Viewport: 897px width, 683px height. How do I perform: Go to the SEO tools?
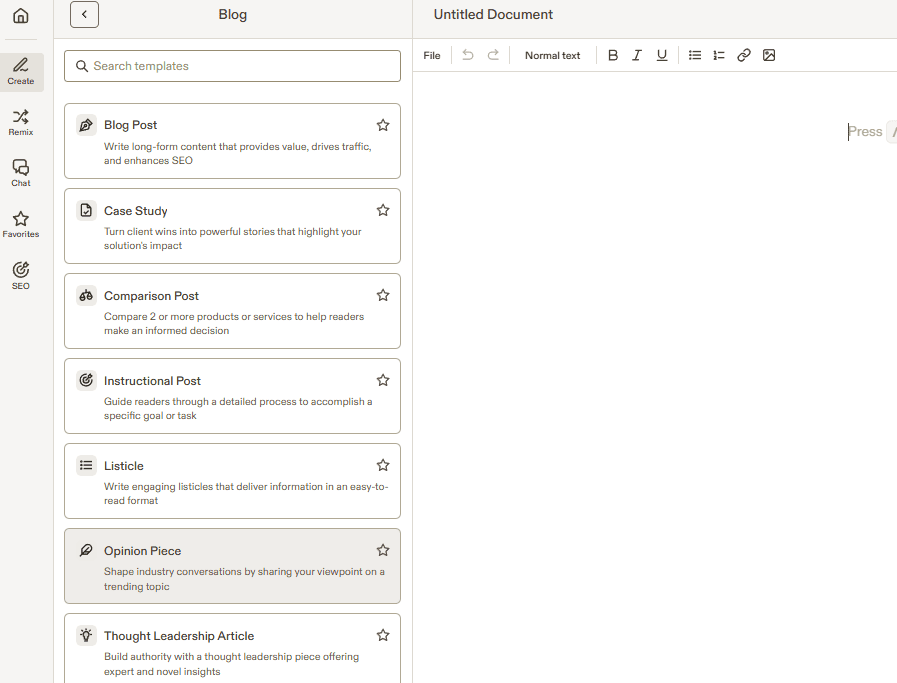(x=21, y=275)
